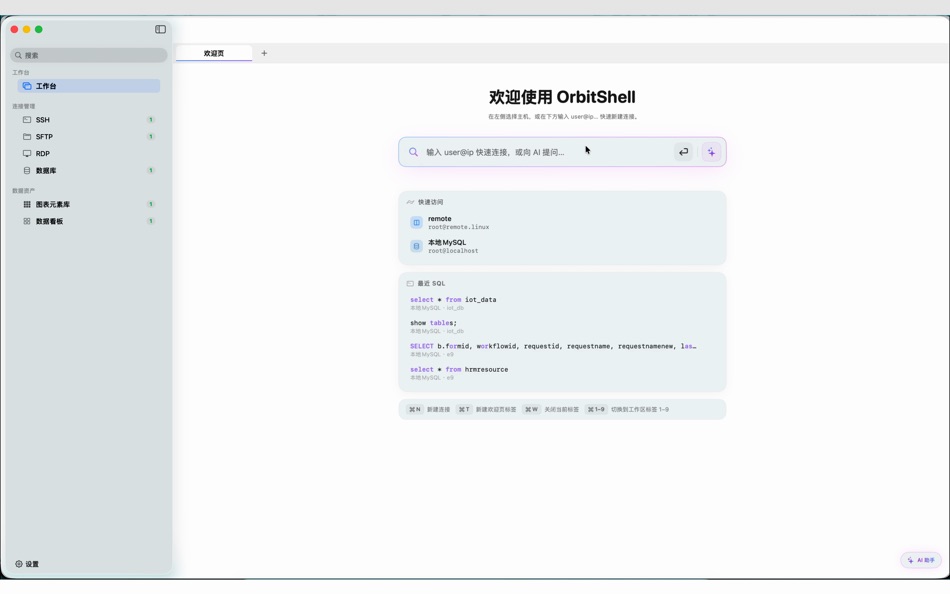Click the SFTP folder icon
This screenshot has height=594, width=950.
click(27, 137)
